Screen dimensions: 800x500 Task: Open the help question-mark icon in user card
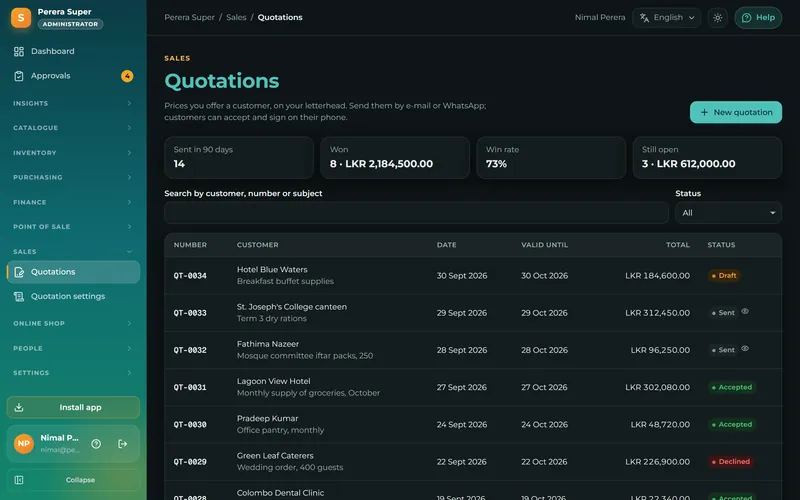click(96, 444)
